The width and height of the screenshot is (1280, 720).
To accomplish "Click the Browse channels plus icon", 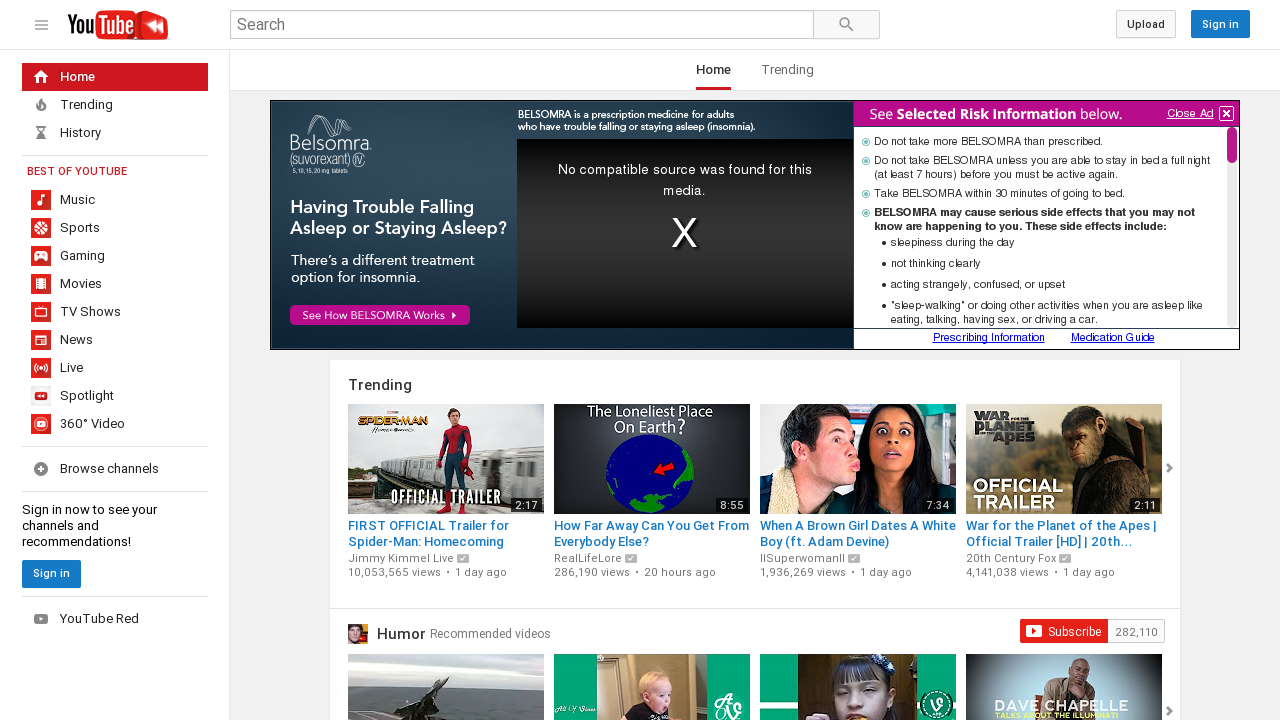I will pyautogui.click(x=41, y=469).
